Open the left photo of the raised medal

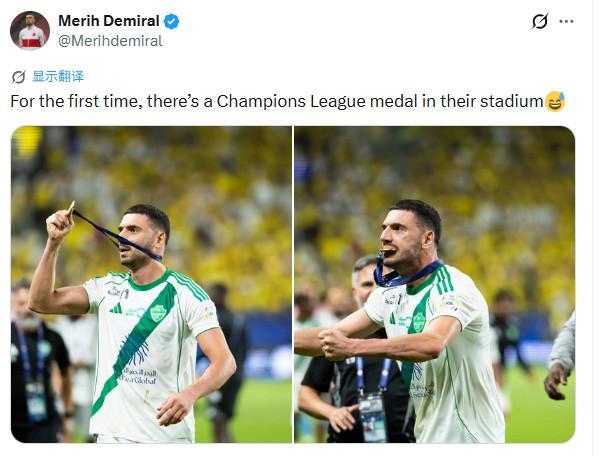tap(151, 284)
